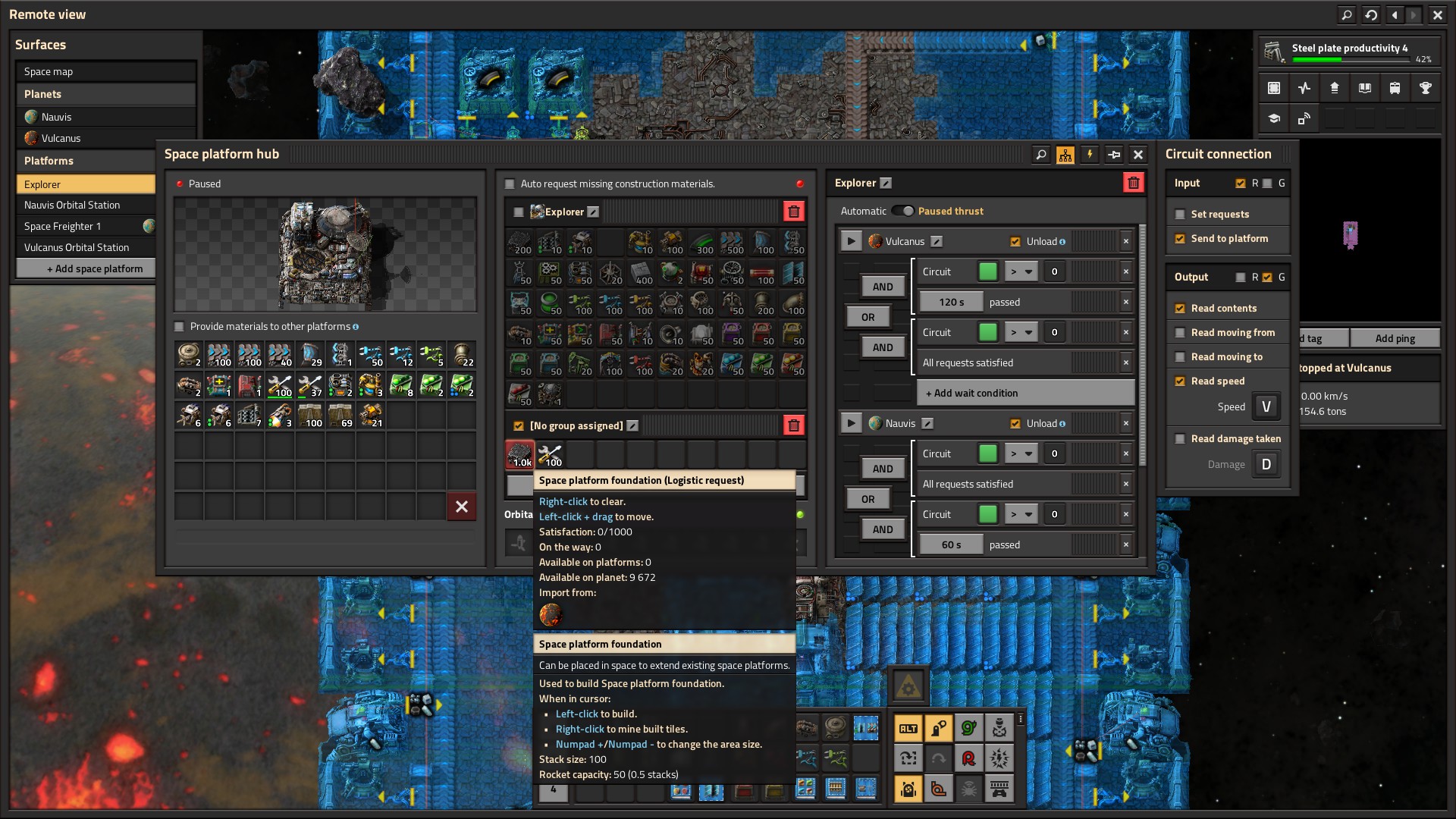Switch the Automatic / Paused thrust toggle

pyautogui.click(x=902, y=211)
